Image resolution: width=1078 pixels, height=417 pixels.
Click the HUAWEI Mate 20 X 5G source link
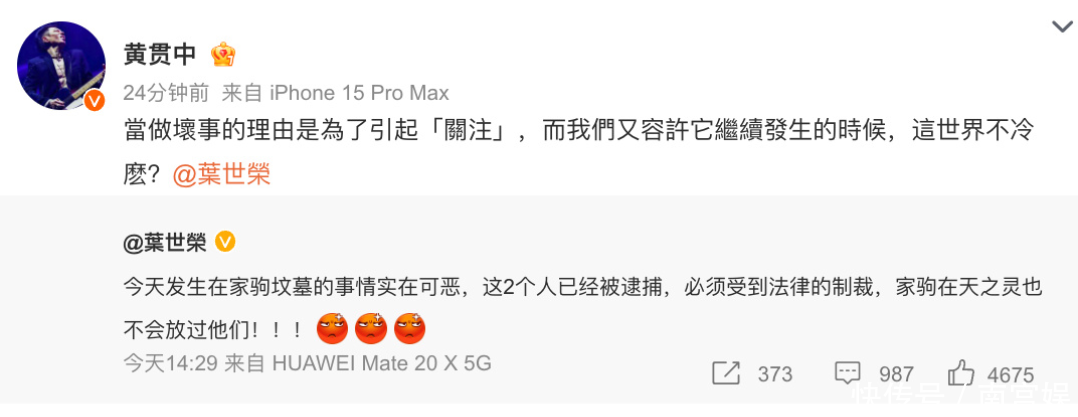click(x=382, y=363)
